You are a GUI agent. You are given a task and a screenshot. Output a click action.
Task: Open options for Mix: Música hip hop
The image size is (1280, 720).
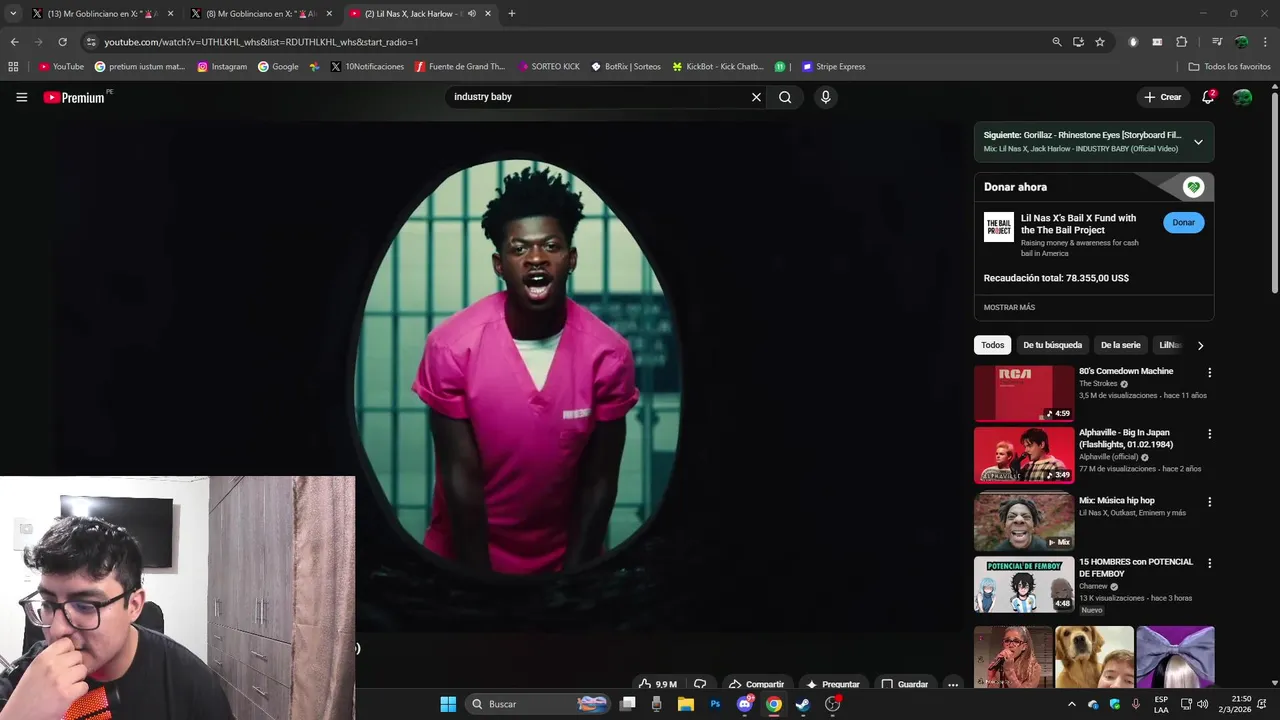(1209, 502)
